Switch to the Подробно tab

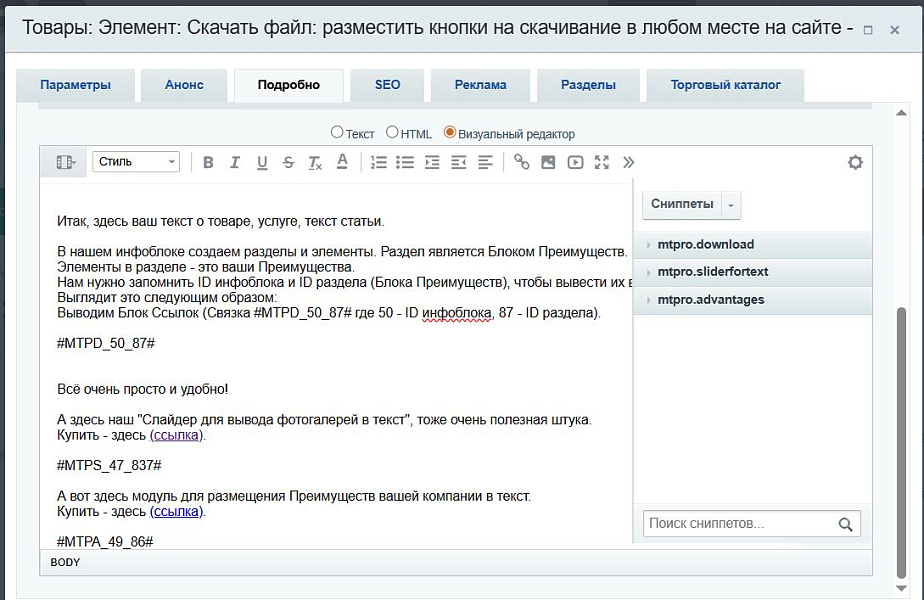pos(289,85)
